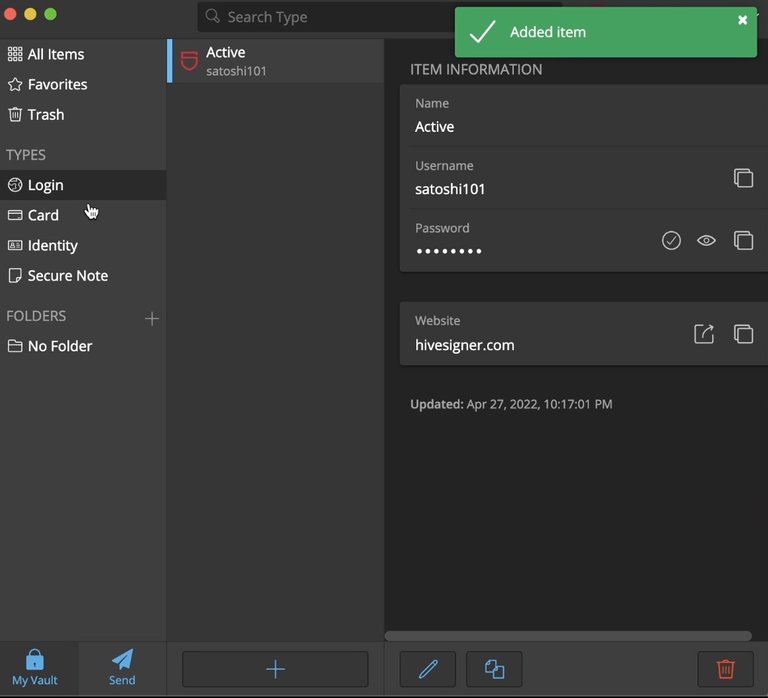Click the horizontal scrollbar in details pane
Image resolution: width=768 pixels, height=698 pixels.
coord(567,636)
